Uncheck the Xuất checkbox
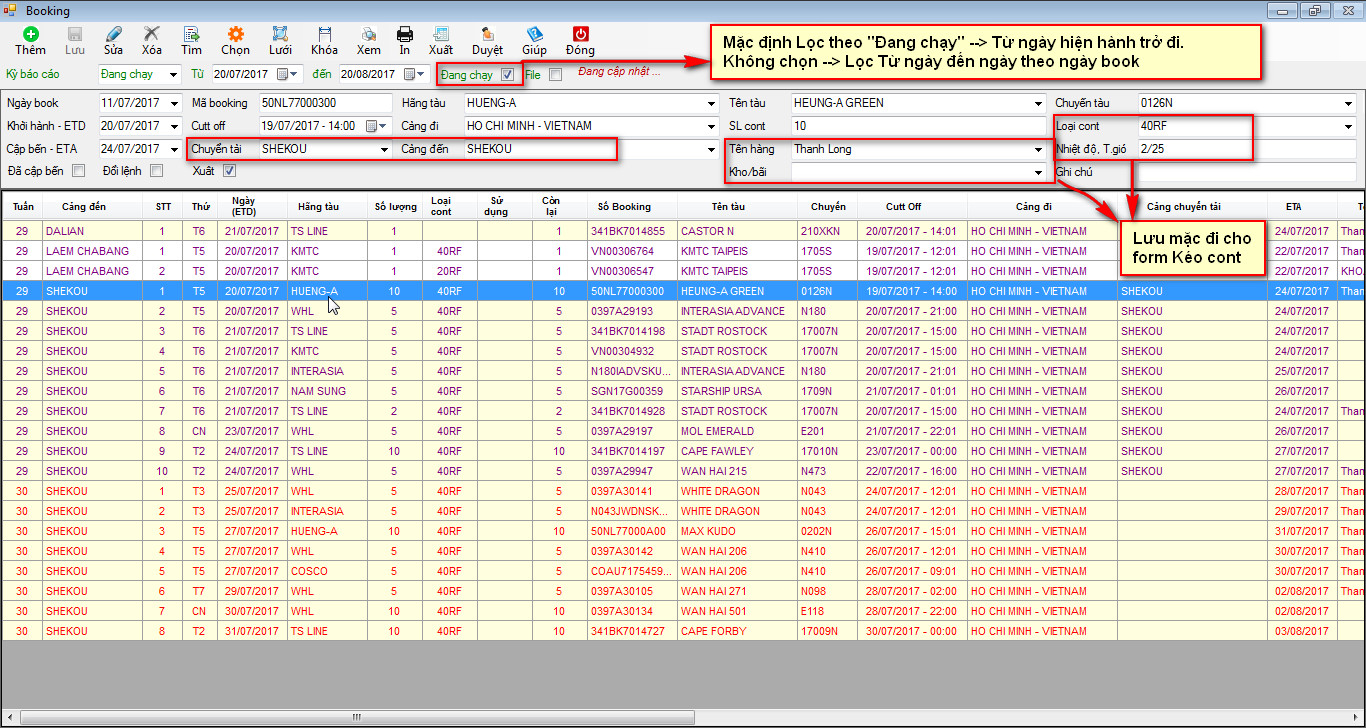This screenshot has width=1366, height=728. click(x=229, y=170)
